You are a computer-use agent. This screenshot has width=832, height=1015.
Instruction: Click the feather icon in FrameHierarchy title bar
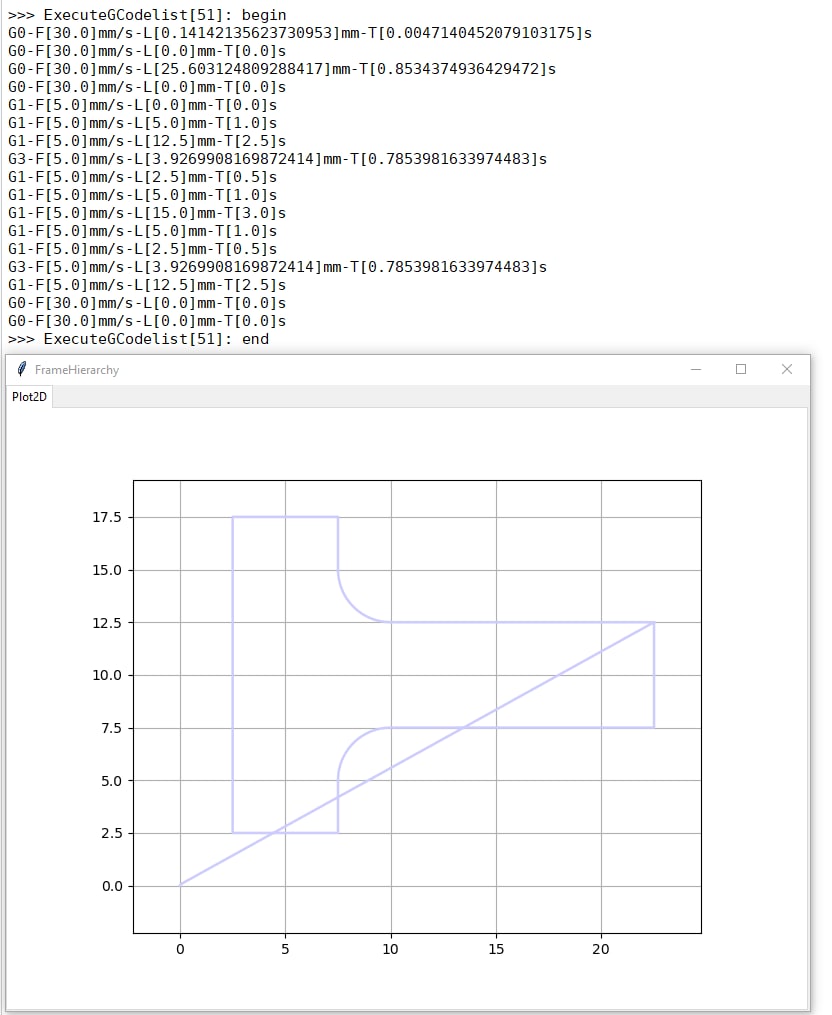click(21, 369)
